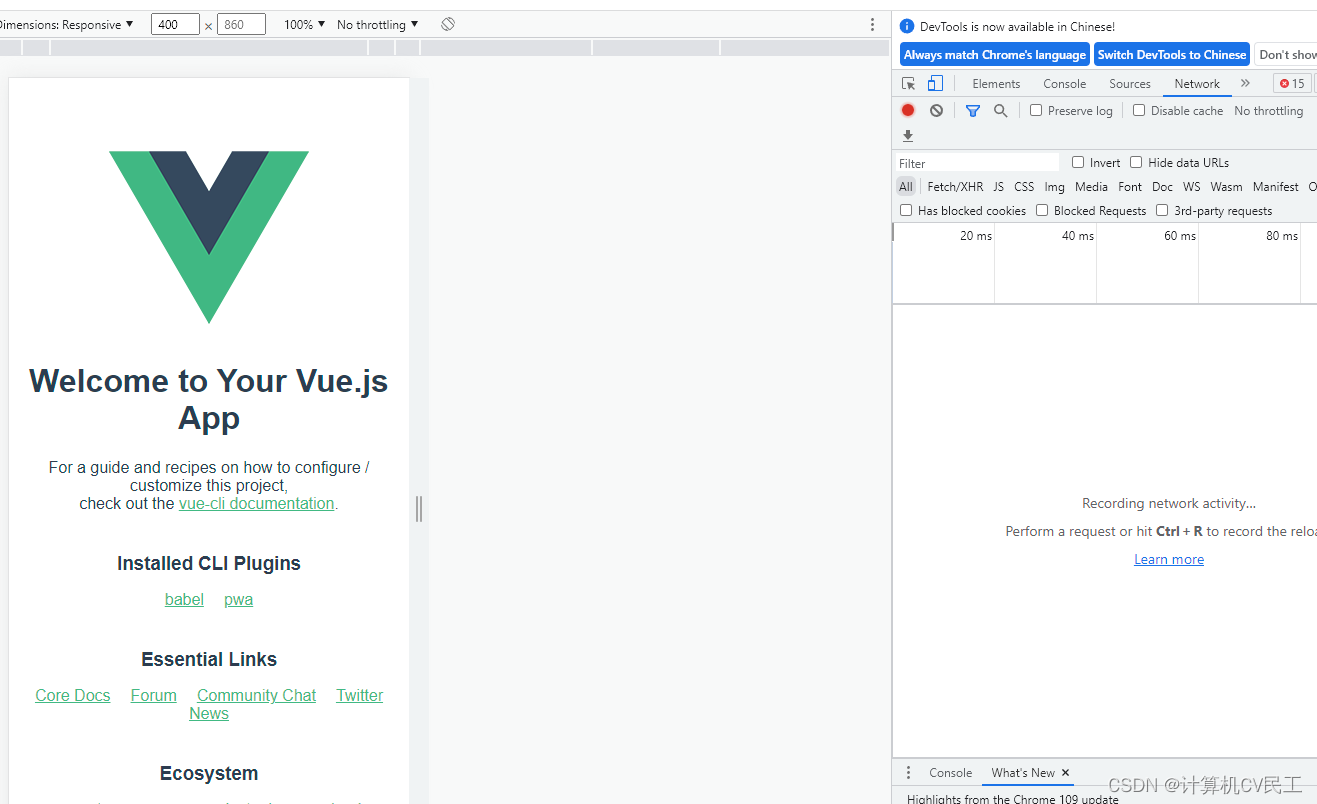1317x804 pixels.
Task: Click the 40 ms mark on timeline overview
Action: pos(1078,236)
